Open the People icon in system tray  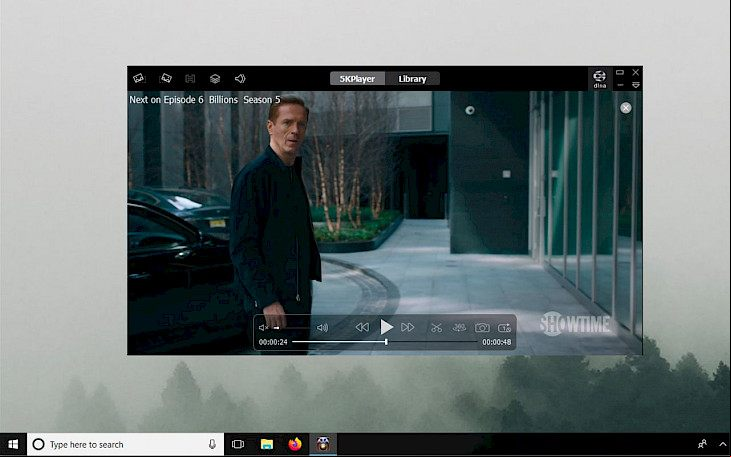click(x=702, y=444)
